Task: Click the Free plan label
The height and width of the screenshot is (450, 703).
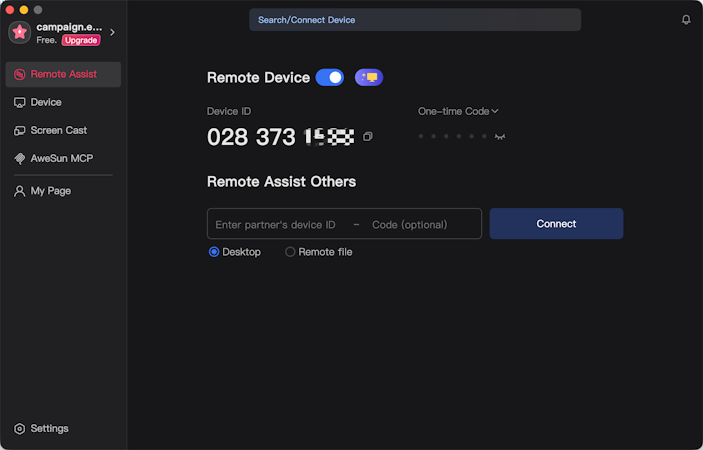Action: pyautogui.click(x=47, y=40)
